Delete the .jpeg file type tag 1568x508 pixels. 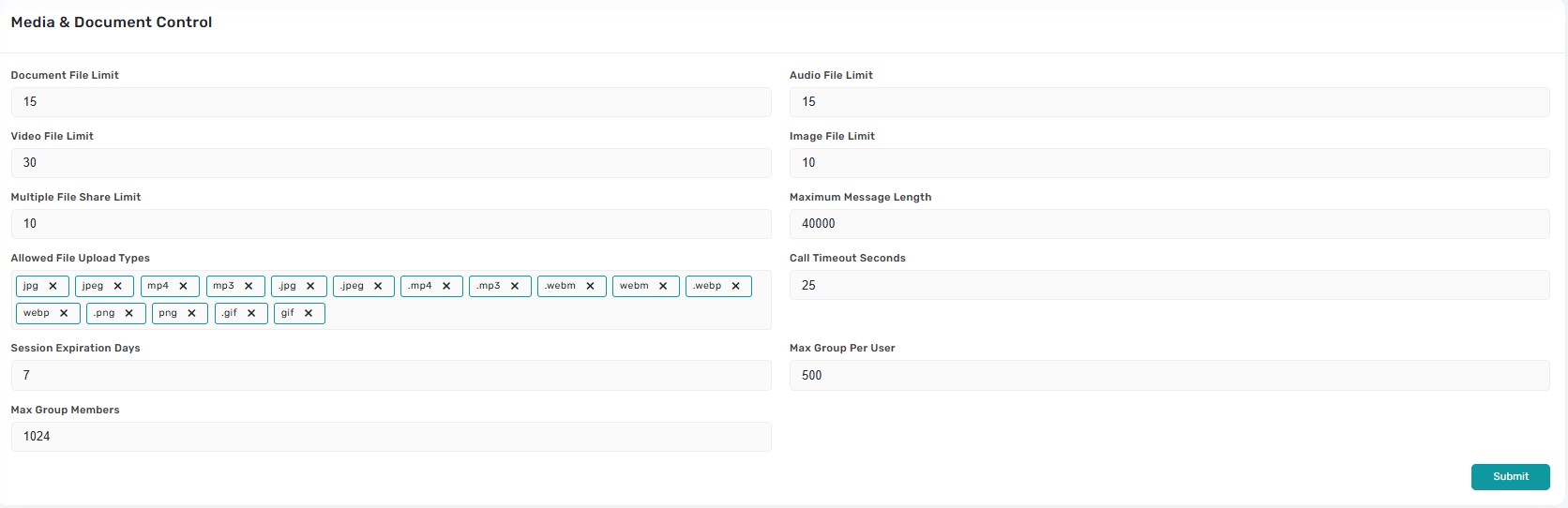point(378,286)
